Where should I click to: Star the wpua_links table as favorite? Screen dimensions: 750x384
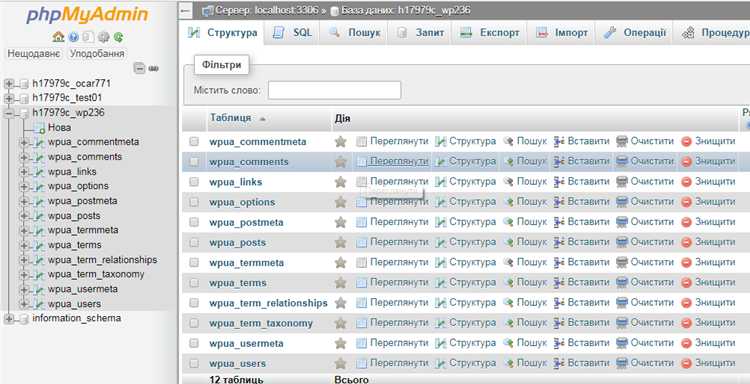point(341,182)
